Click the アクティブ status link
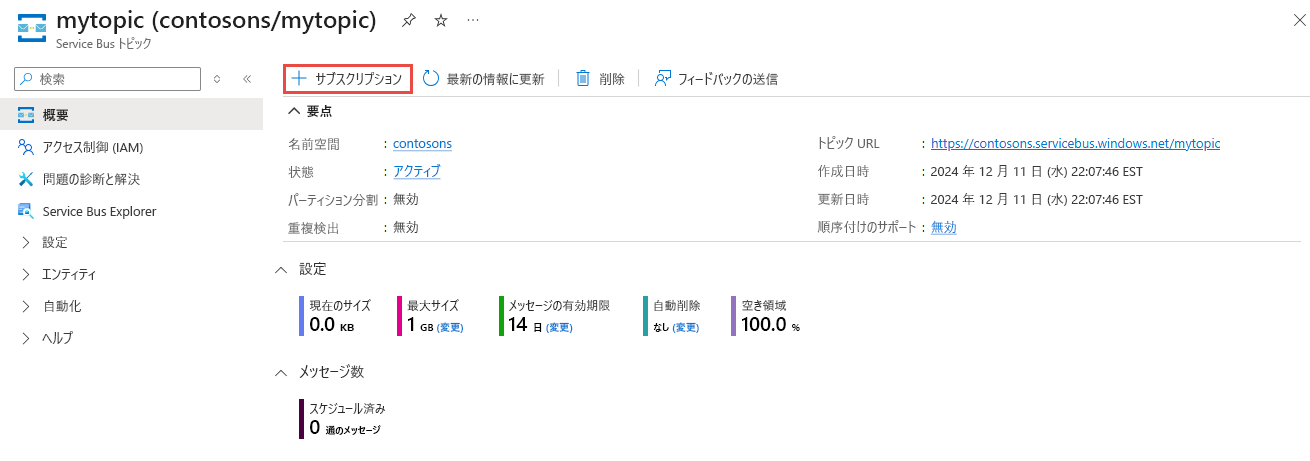The width and height of the screenshot is (1310, 461). [417, 171]
